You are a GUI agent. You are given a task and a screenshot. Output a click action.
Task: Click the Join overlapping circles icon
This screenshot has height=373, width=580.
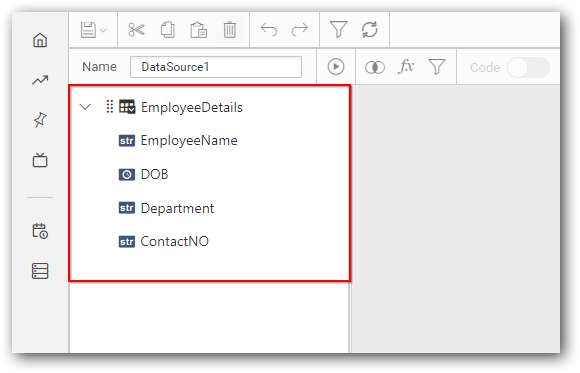pos(375,67)
